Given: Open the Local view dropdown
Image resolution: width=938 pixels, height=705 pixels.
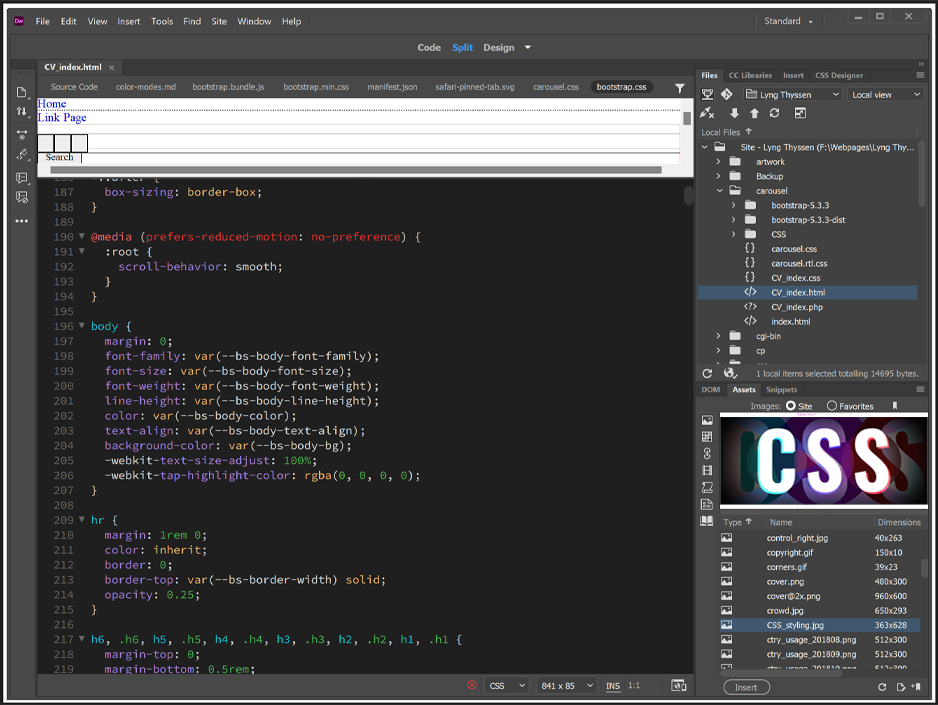Looking at the screenshot, I should (886, 95).
